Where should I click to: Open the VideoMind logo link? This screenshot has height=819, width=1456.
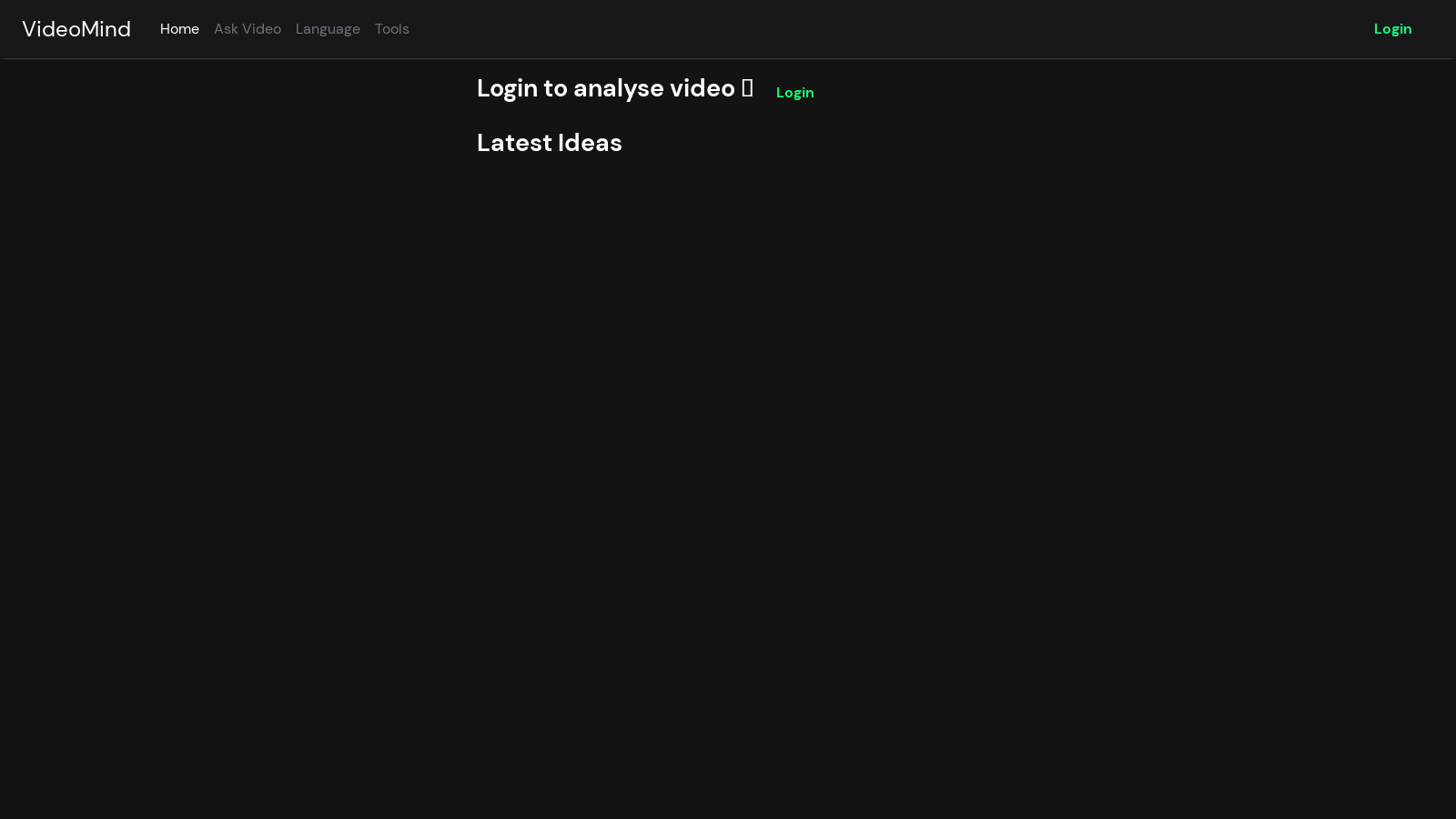point(76,29)
